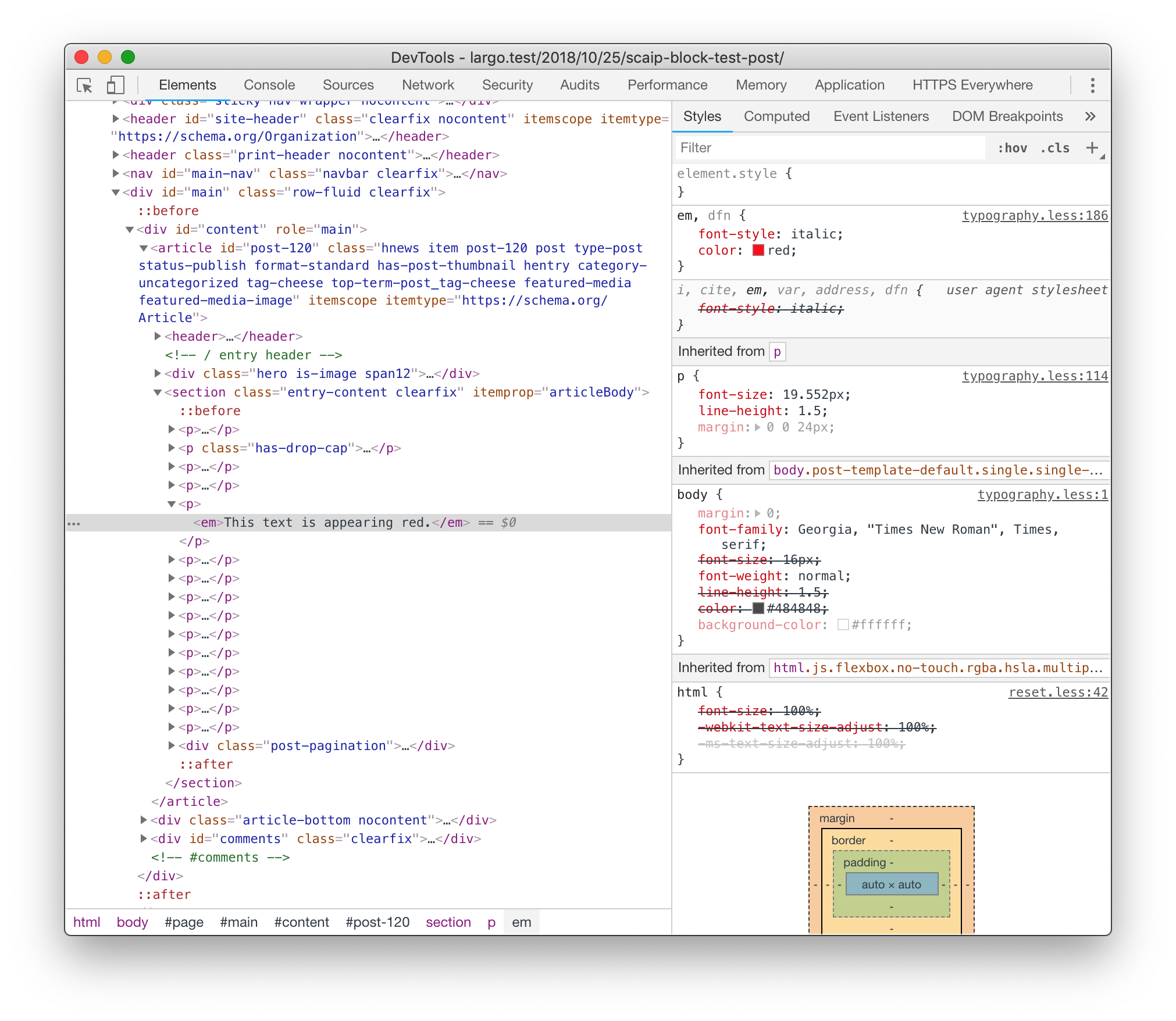Switch to the Console tab

click(x=269, y=85)
